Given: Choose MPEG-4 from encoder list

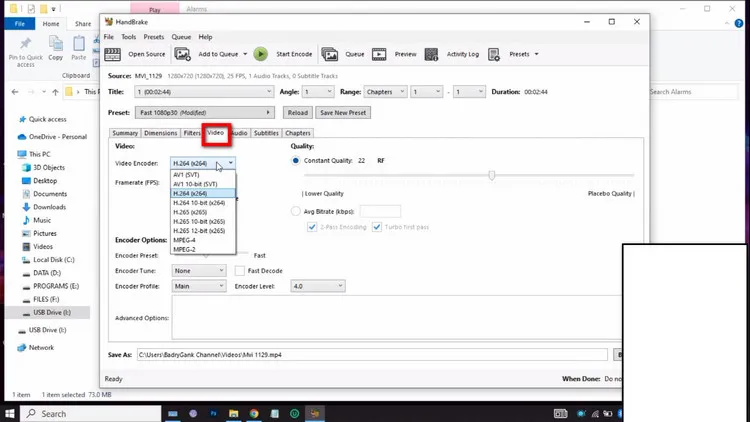Looking at the screenshot, I should (x=203, y=240).
